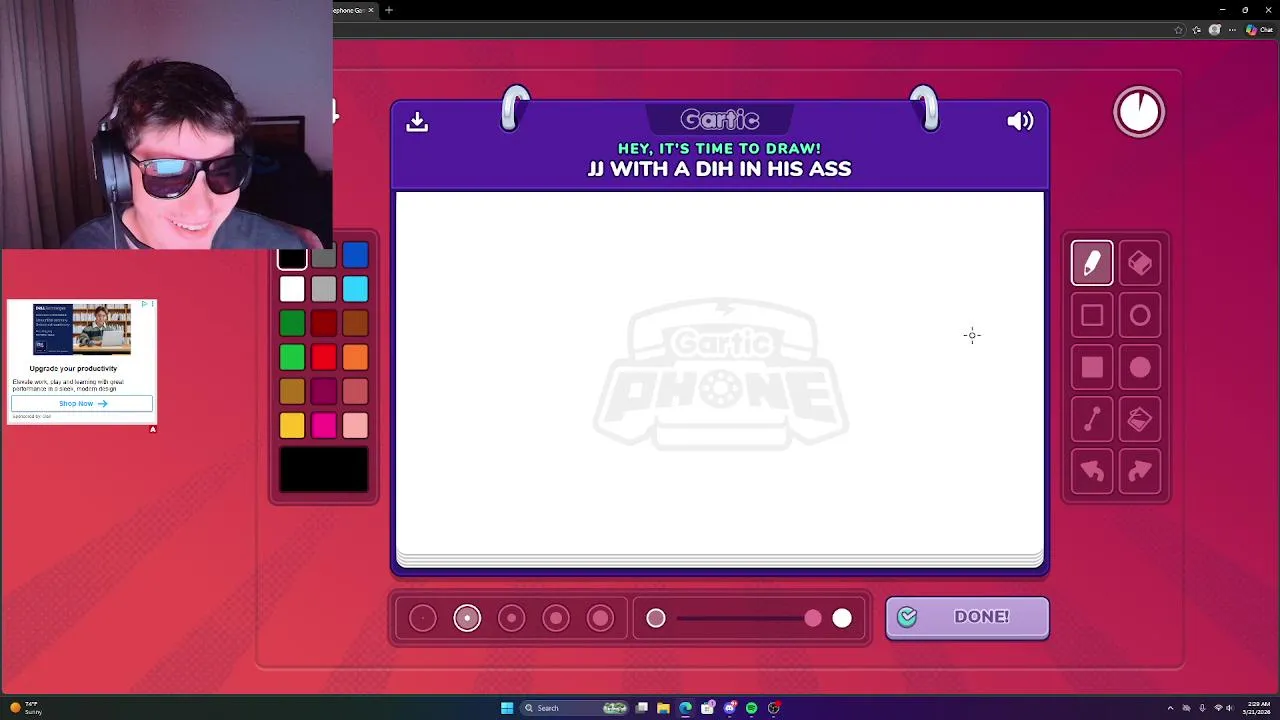Click the white drawing canvas
1280x720 pixels.
tap(720, 373)
